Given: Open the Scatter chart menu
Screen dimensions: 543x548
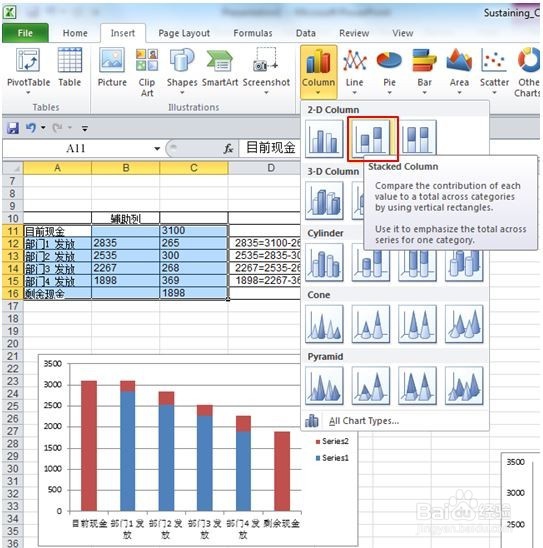Looking at the screenshot, I should tap(494, 72).
